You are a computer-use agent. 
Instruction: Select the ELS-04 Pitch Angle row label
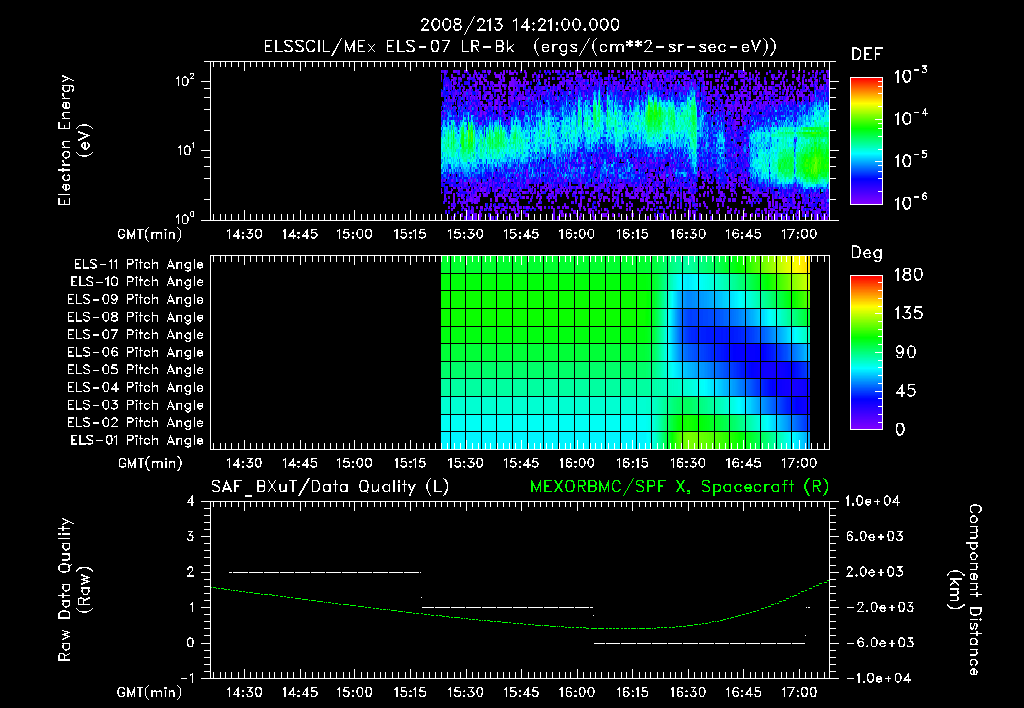click(x=136, y=388)
